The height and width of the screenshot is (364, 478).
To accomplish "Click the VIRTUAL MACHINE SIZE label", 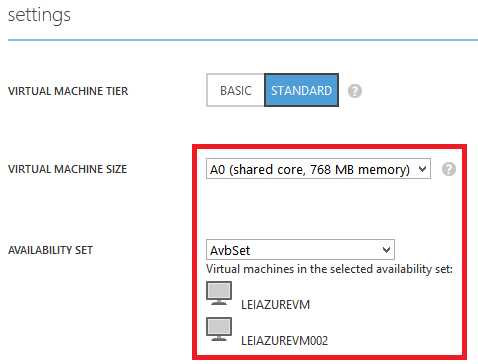I will (67, 169).
